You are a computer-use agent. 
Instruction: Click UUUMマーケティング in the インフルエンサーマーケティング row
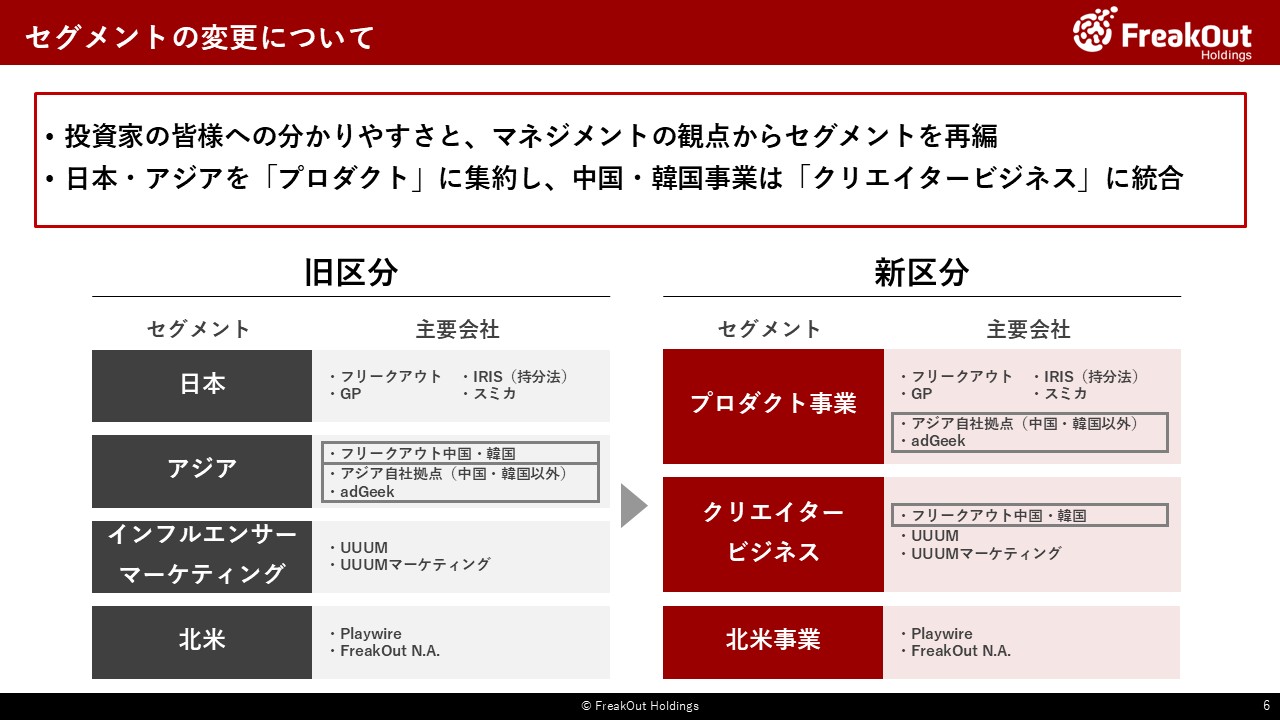415,565
